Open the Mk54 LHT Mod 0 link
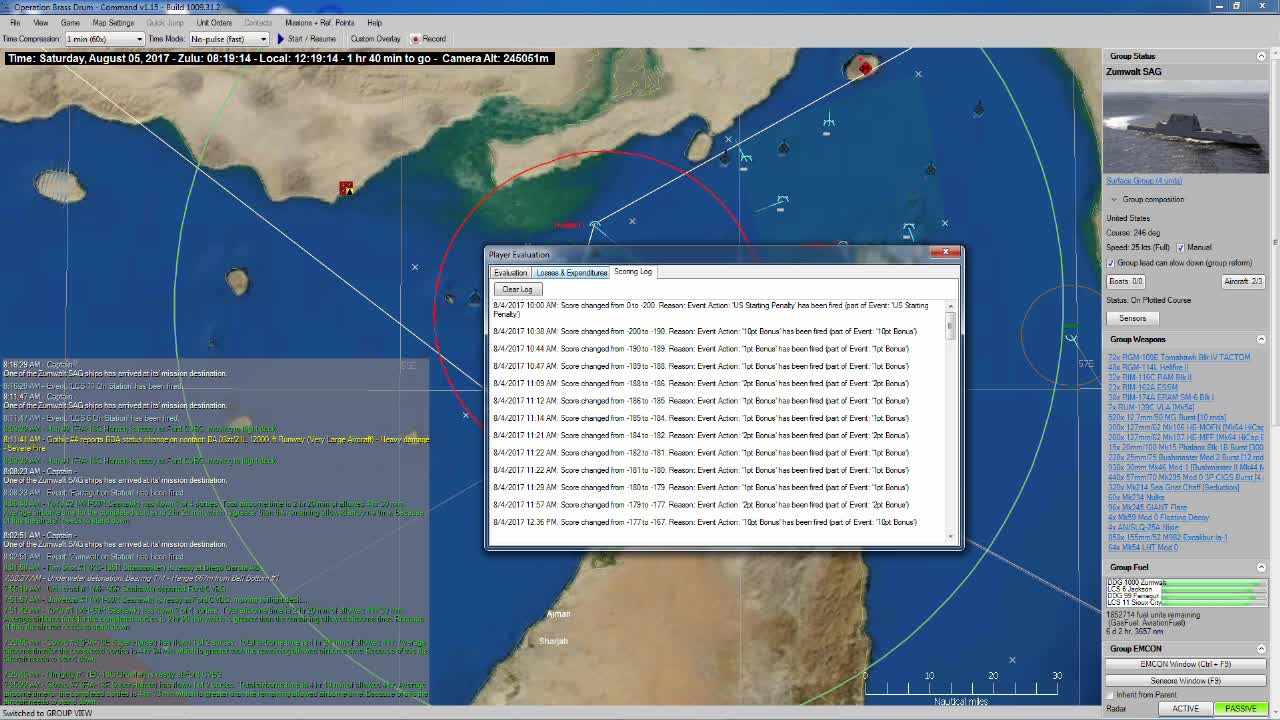Viewport: 1280px width, 720px height. (1143, 547)
